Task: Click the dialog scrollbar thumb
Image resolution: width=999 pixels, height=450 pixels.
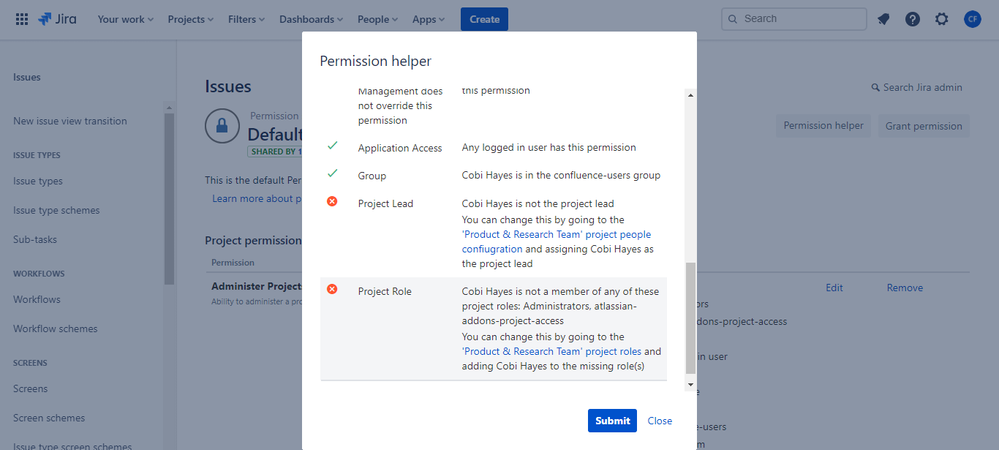Action: [691, 317]
